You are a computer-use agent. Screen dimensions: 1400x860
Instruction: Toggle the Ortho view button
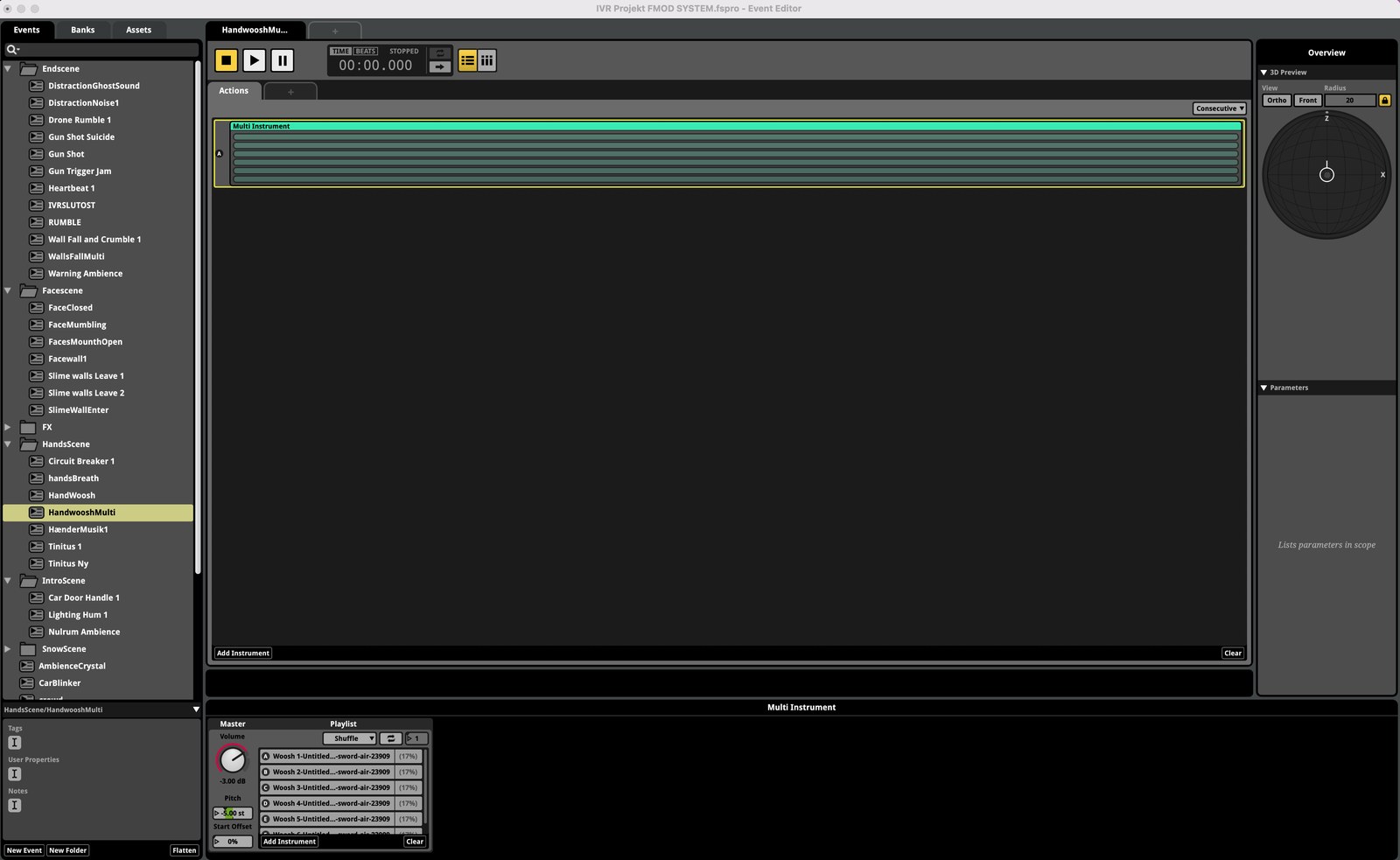tap(1277, 101)
